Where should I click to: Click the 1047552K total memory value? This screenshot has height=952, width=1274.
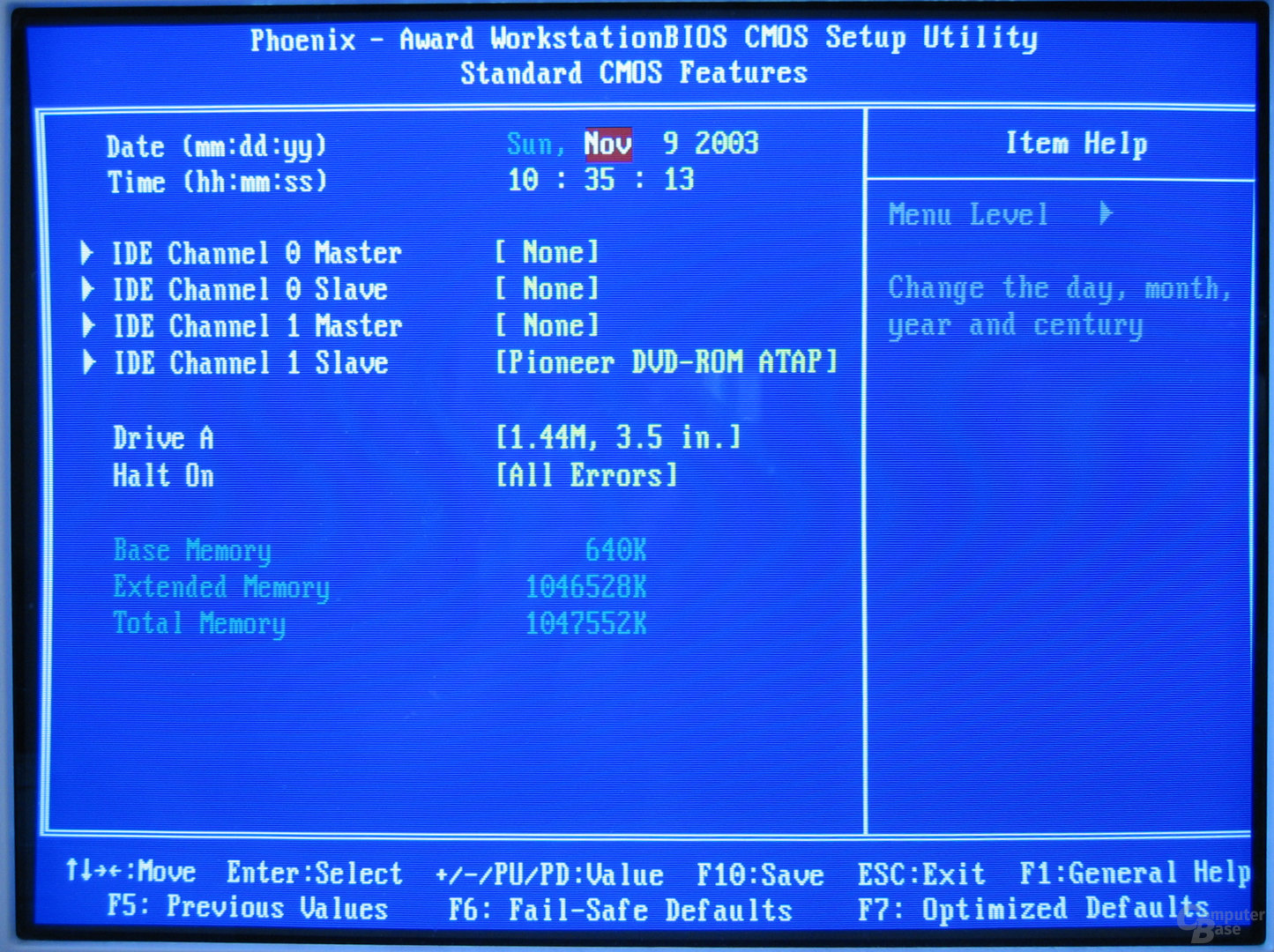tap(586, 624)
